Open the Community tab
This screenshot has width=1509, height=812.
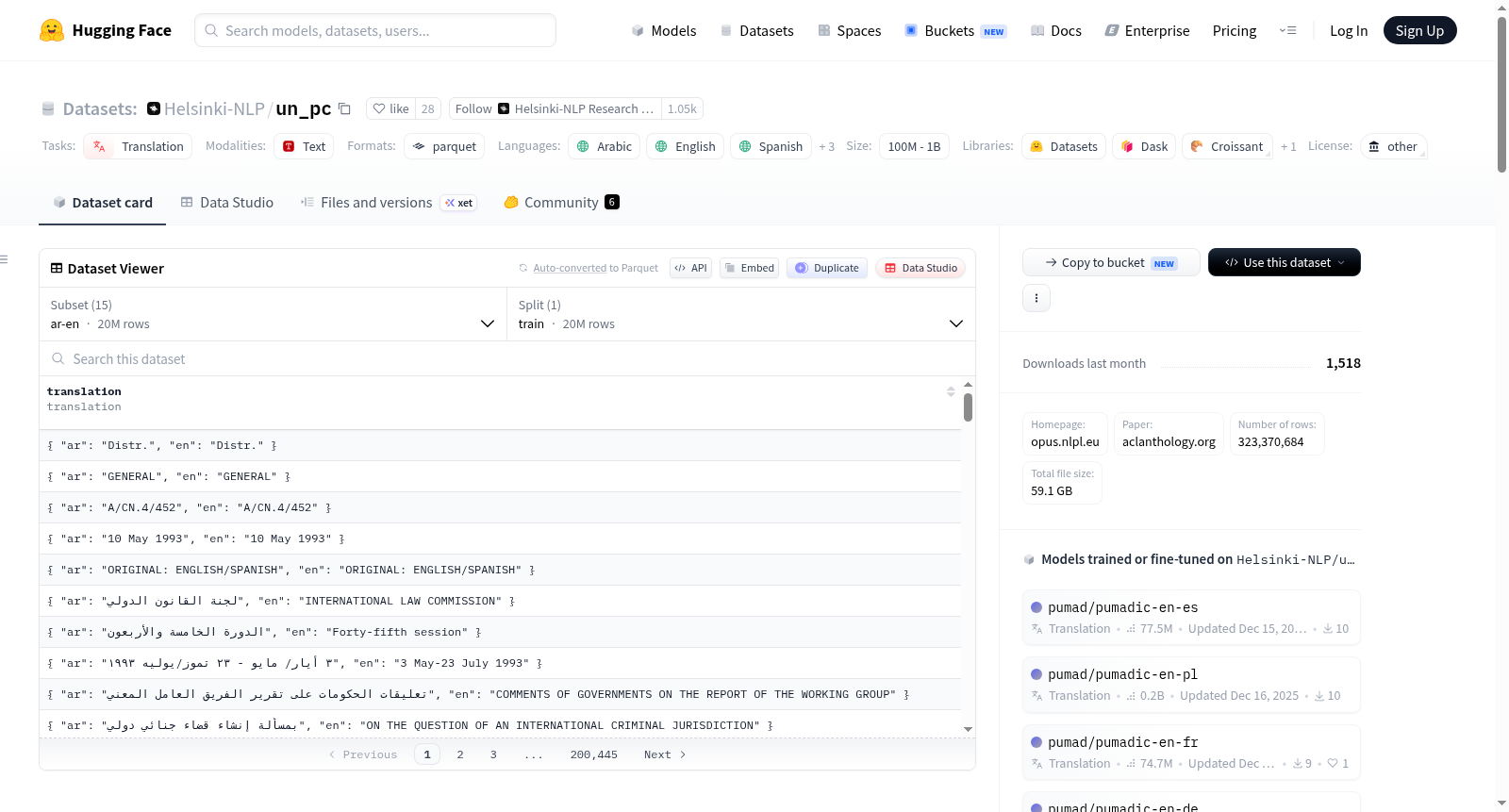pyautogui.click(x=562, y=203)
